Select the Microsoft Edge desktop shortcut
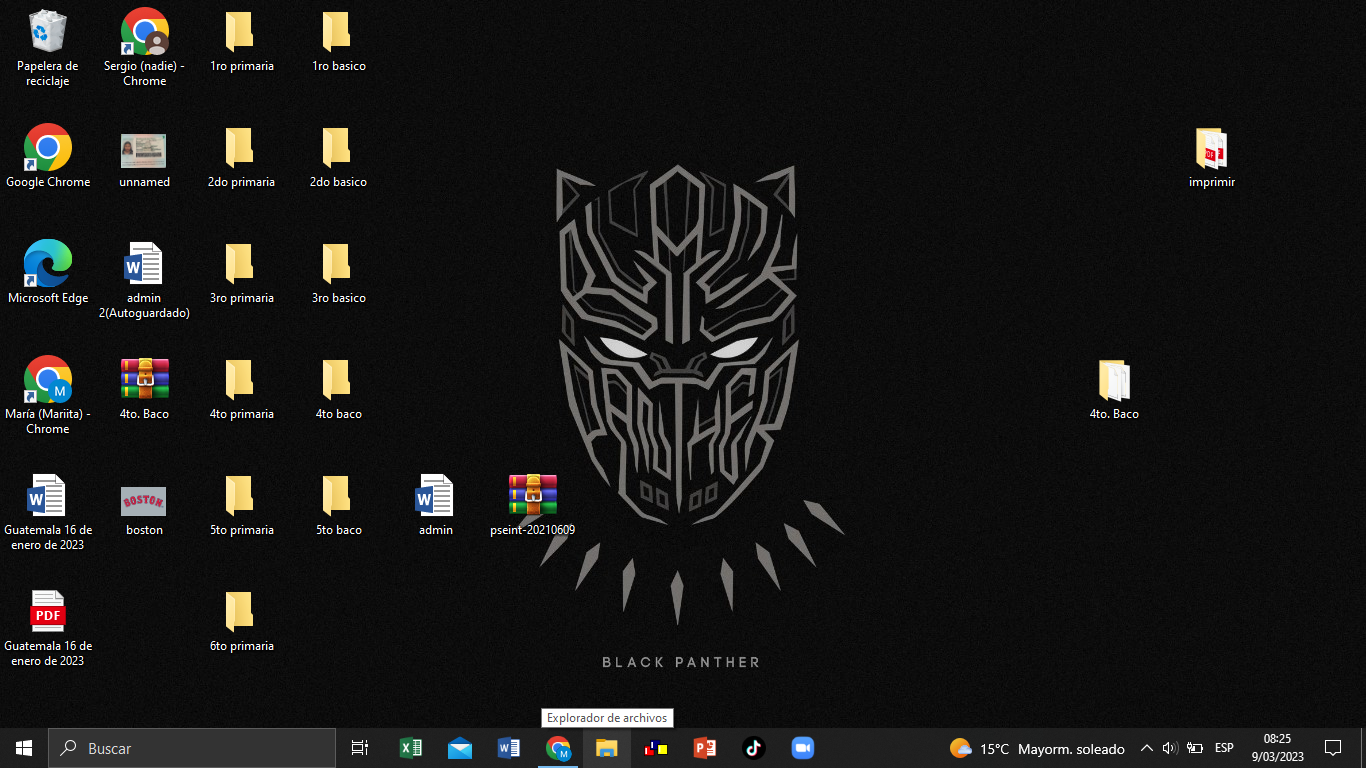1366x768 pixels. [x=48, y=272]
